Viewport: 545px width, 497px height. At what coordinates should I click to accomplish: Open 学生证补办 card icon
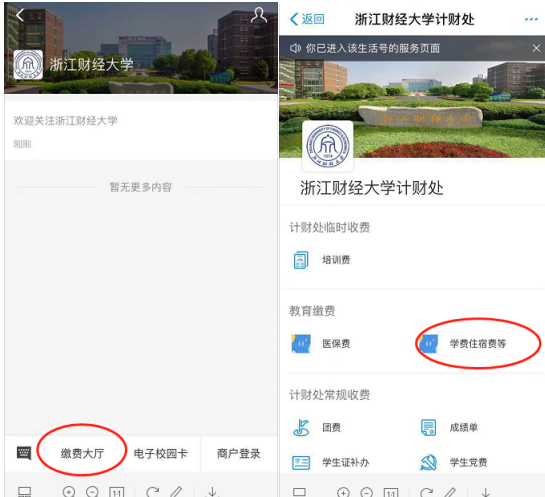point(301,463)
